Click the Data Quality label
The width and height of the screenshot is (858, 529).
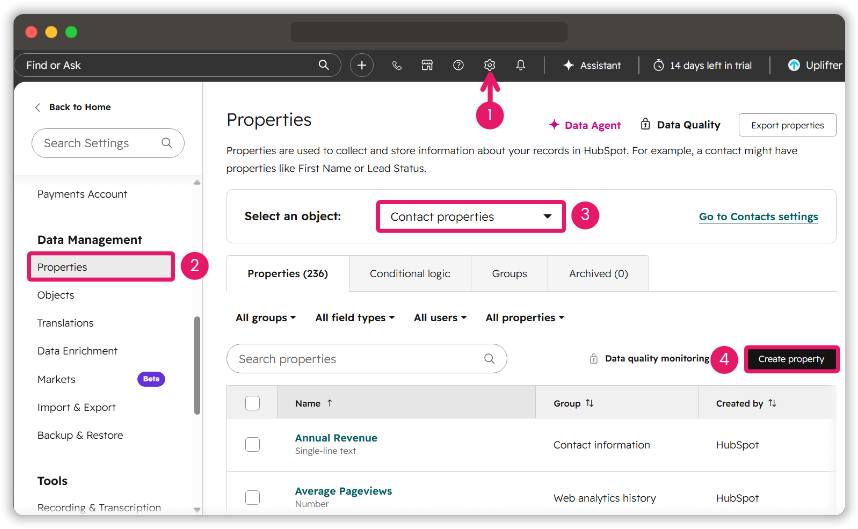[x=688, y=125]
